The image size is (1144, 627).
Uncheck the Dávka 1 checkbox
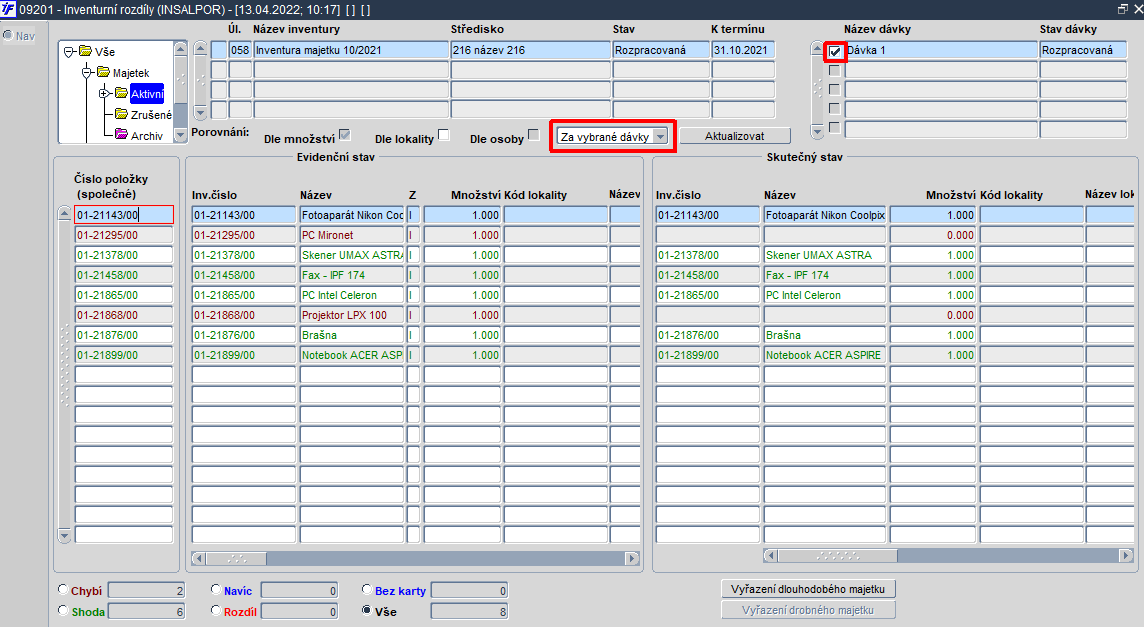point(835,51)
